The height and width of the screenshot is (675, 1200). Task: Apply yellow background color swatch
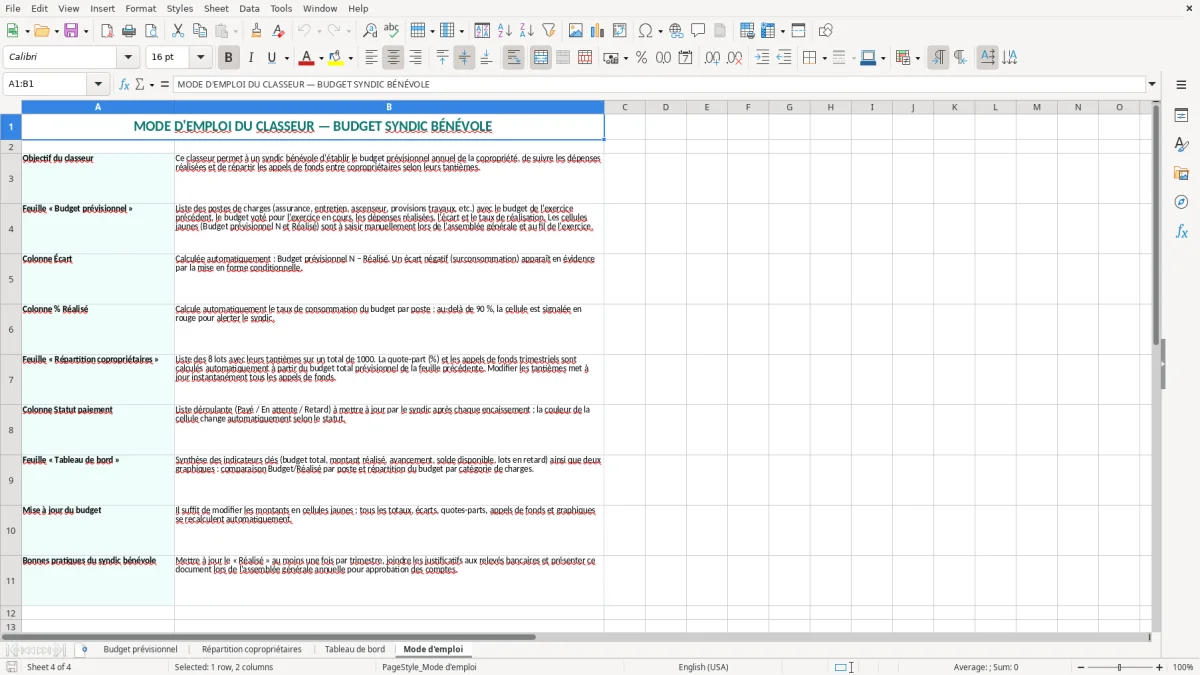click(336, 58)
